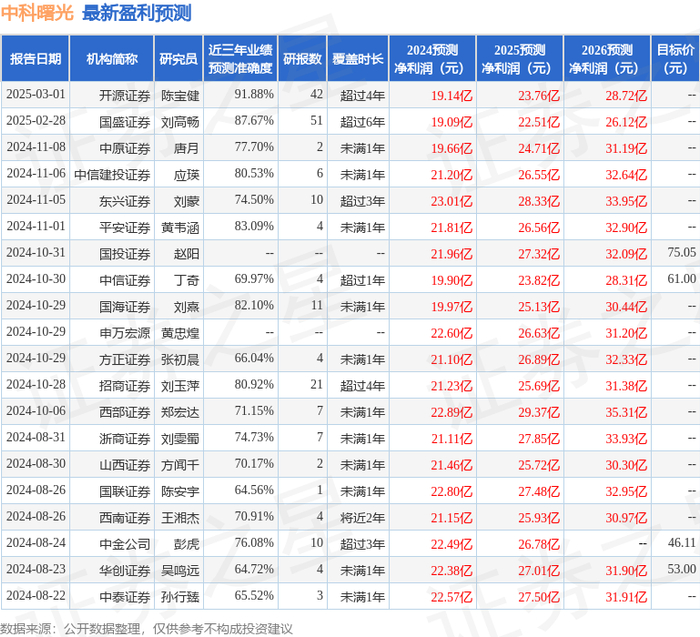Click the 2024预测净利润 column header

point(432,59)
